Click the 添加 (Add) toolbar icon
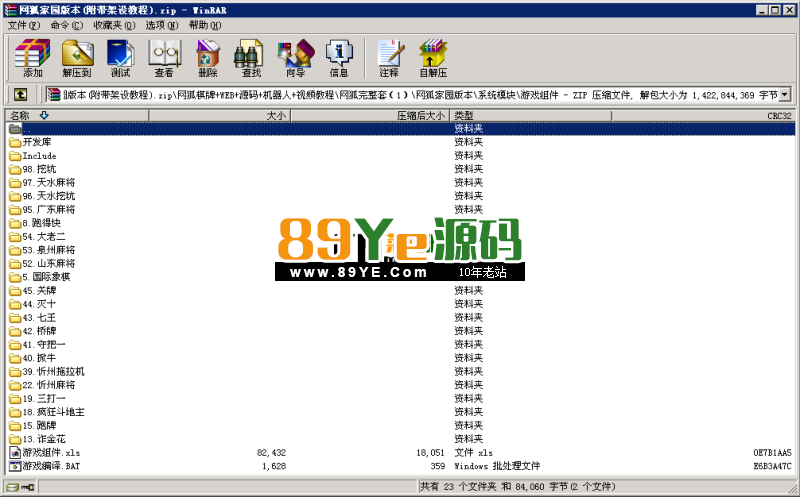Viewport: 800px width, 497px height. 33,58
